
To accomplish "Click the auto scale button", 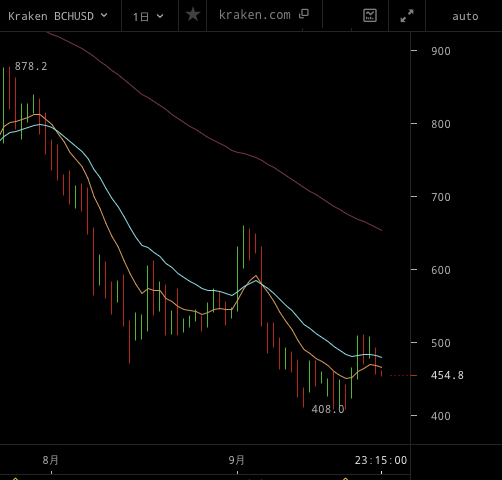I will pyautogui.click(x=465, y=16).
